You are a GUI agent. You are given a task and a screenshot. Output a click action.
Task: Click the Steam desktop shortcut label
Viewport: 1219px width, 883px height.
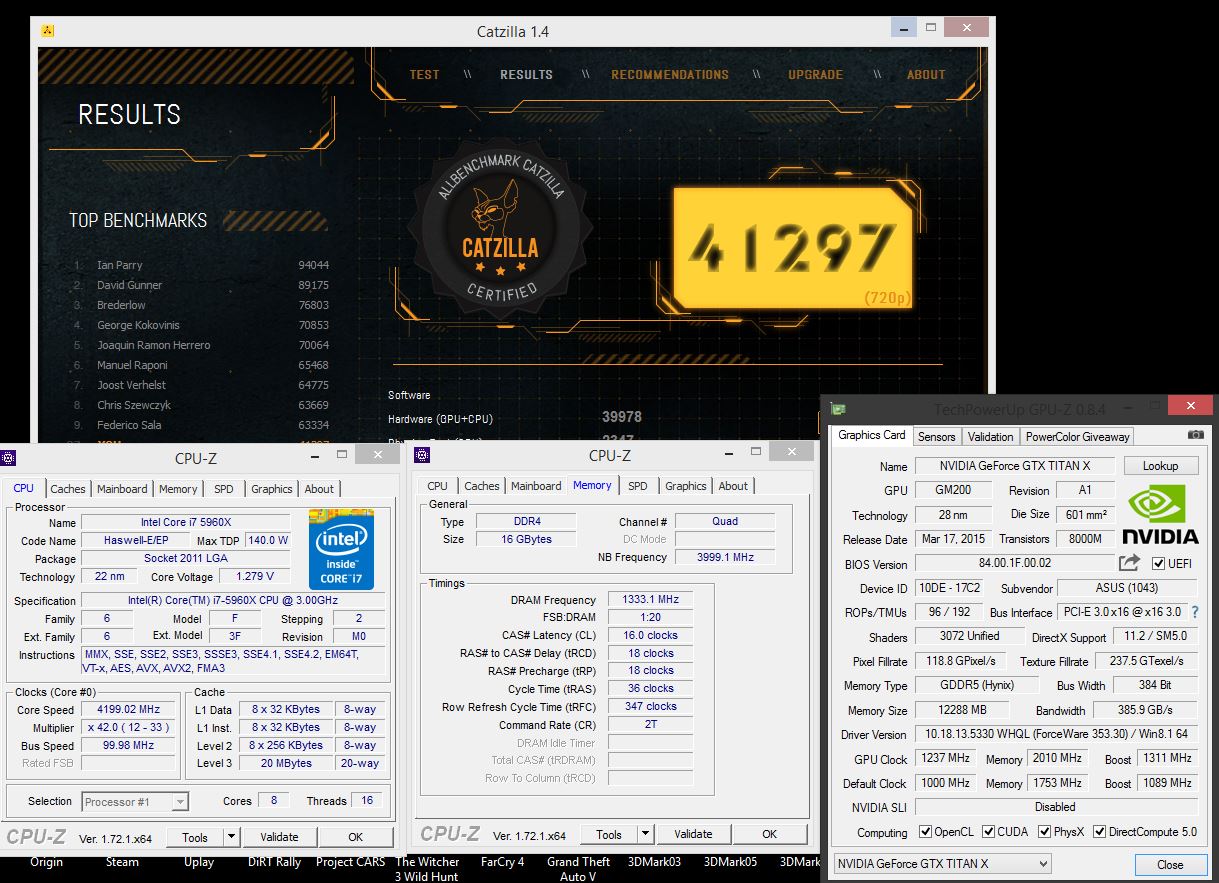pos(123,862)
